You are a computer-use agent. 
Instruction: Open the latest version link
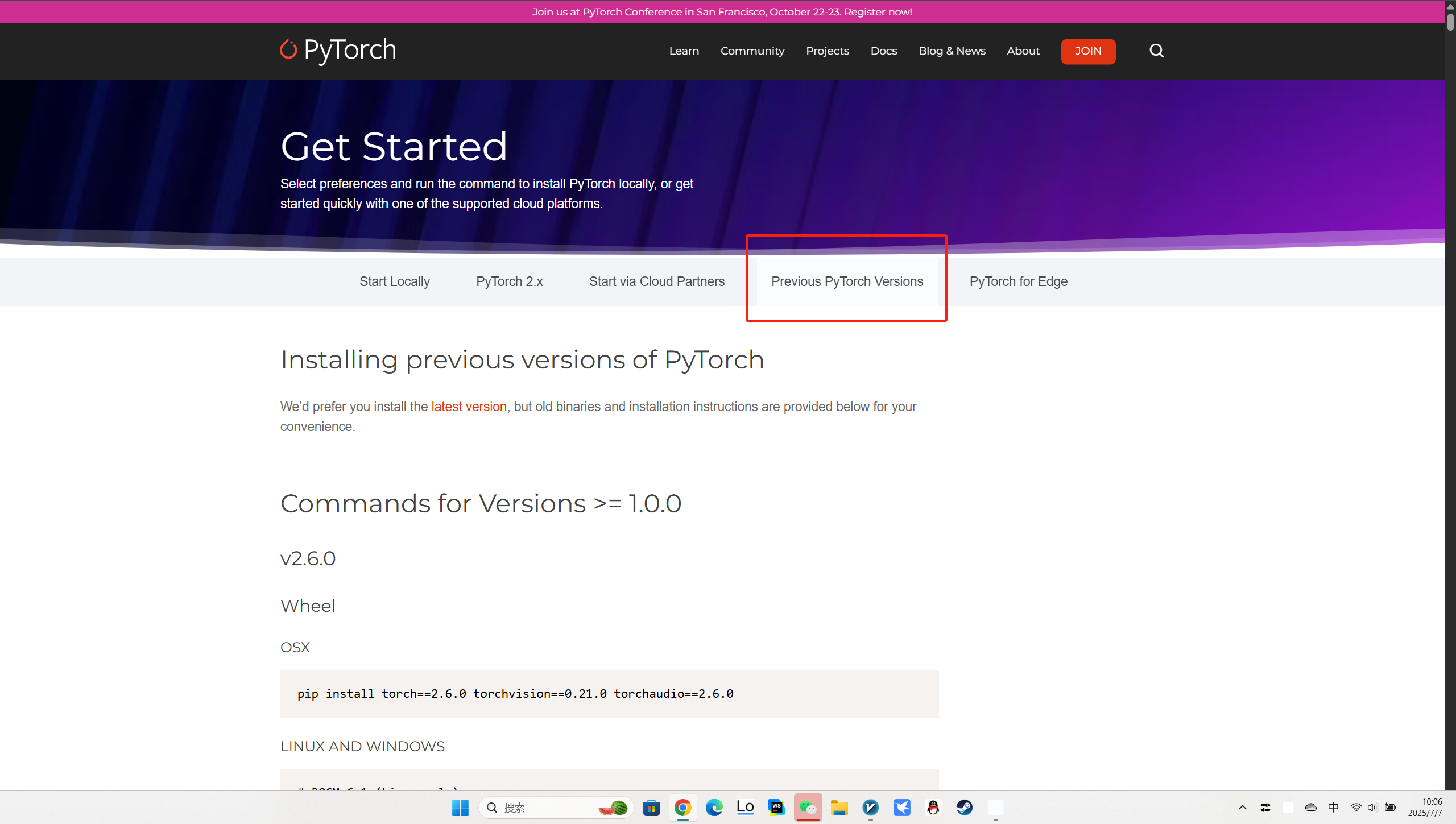(469, 406)
